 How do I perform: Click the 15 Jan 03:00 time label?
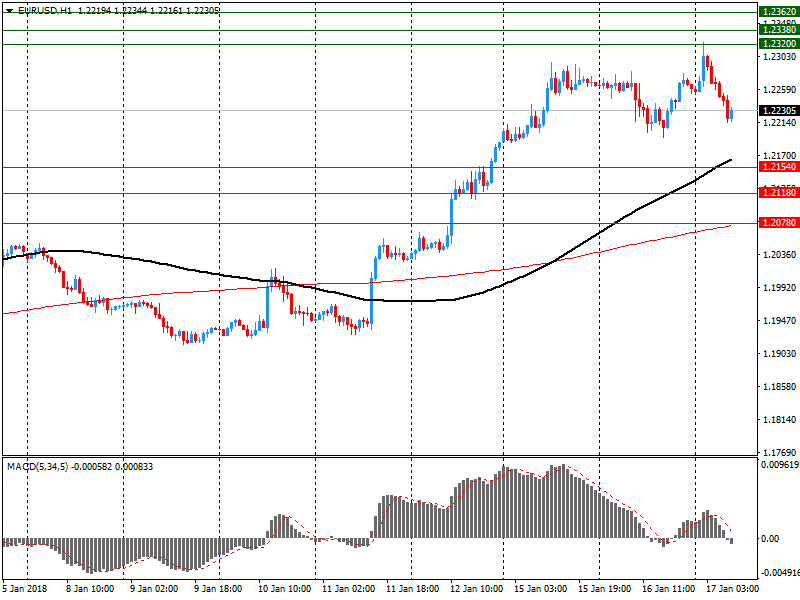pyautogui.click(x=540, y=589)
